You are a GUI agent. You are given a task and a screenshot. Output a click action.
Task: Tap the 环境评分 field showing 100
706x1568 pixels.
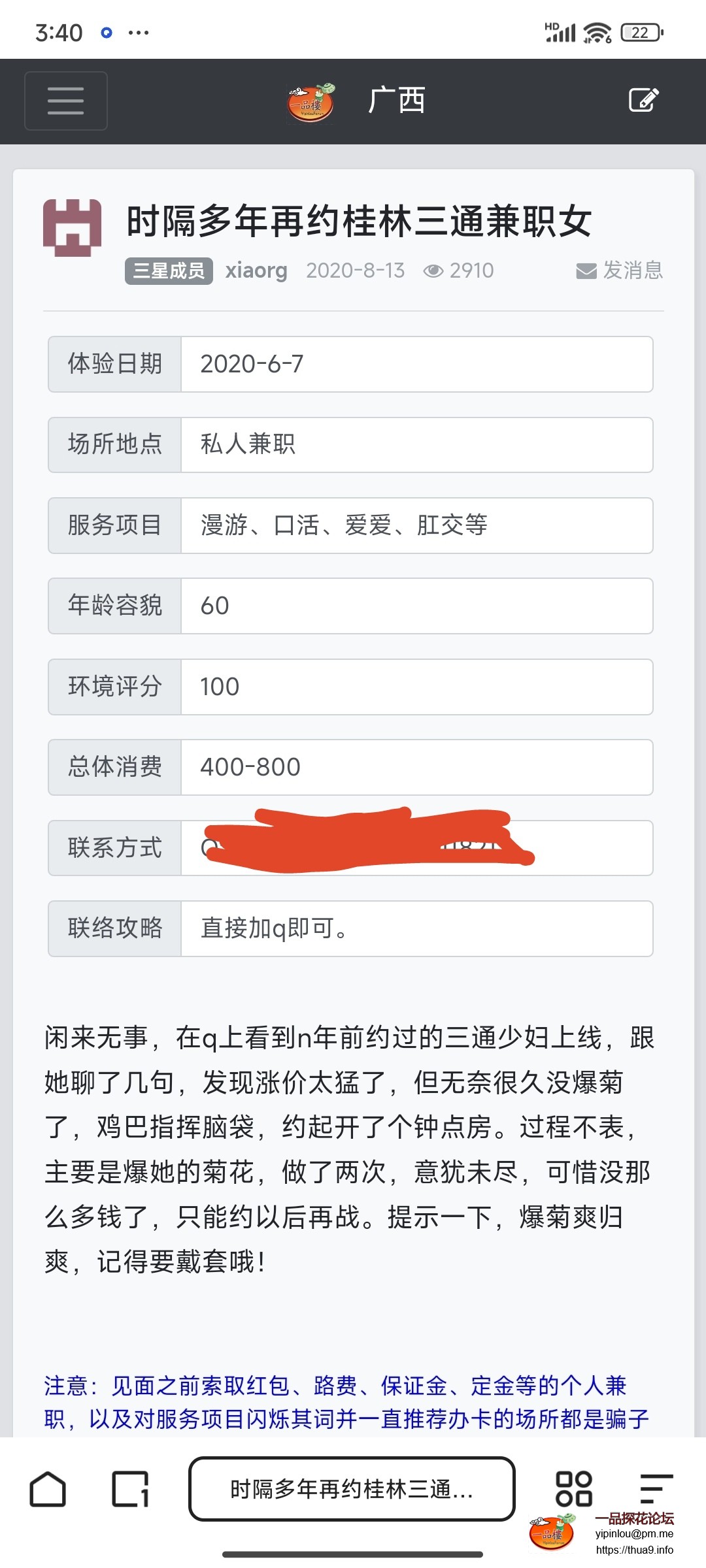[x=416, y=687]
